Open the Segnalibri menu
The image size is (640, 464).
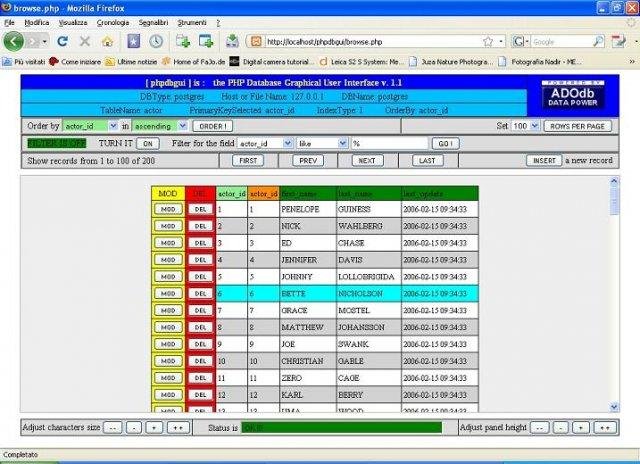[153, 23]
